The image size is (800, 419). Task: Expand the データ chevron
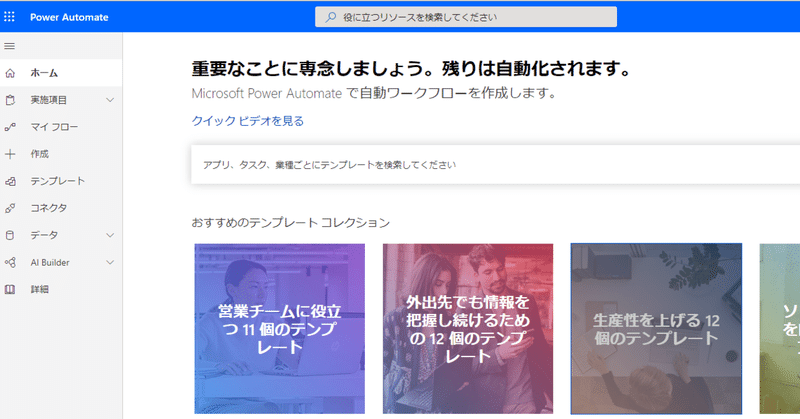[110, 235]
